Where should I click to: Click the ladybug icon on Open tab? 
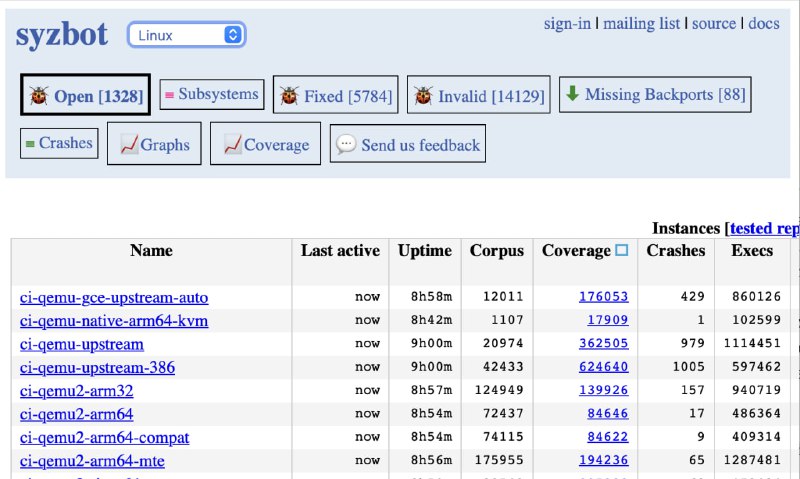point(39,95)
